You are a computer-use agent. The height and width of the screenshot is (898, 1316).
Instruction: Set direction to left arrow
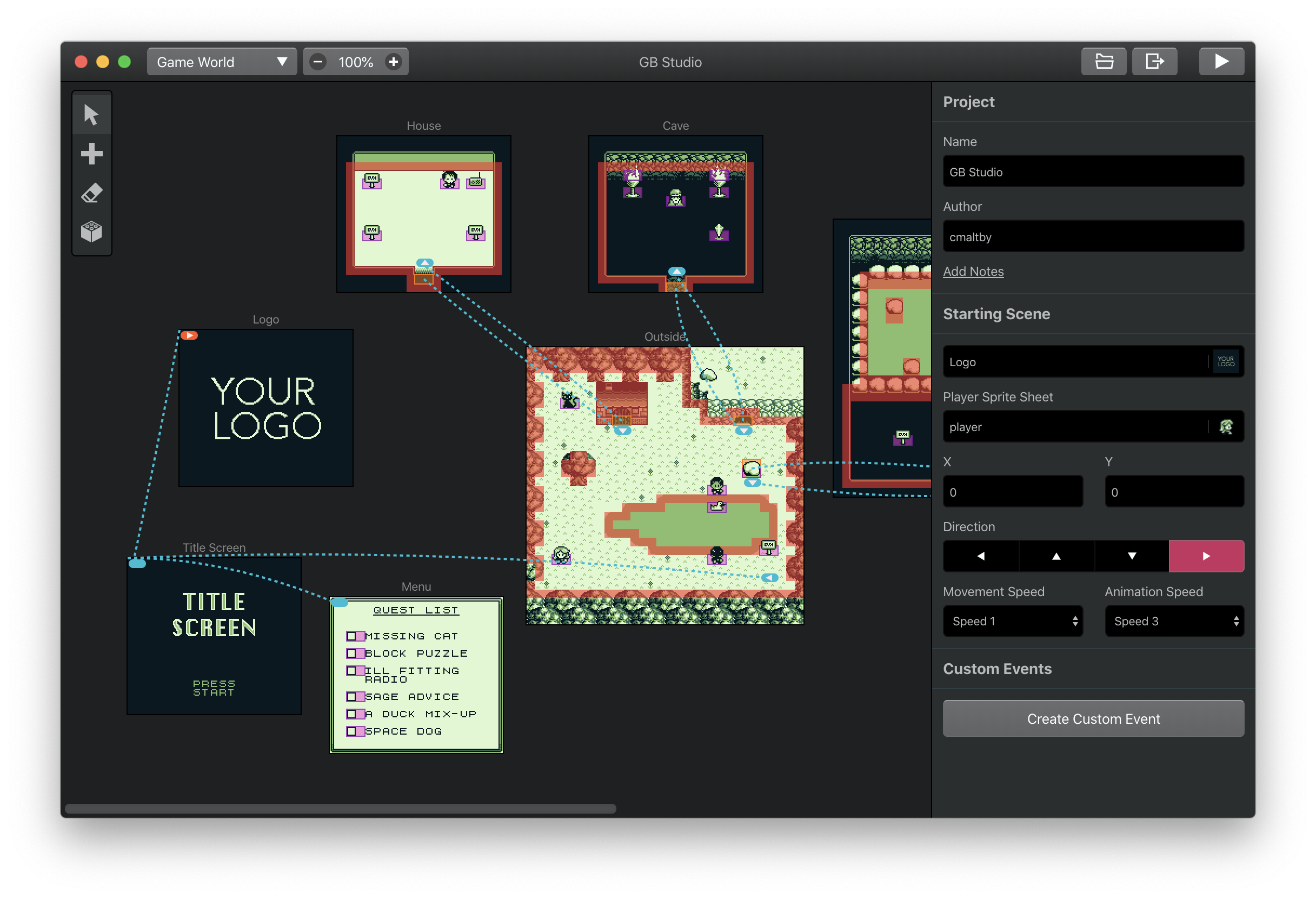981,556
